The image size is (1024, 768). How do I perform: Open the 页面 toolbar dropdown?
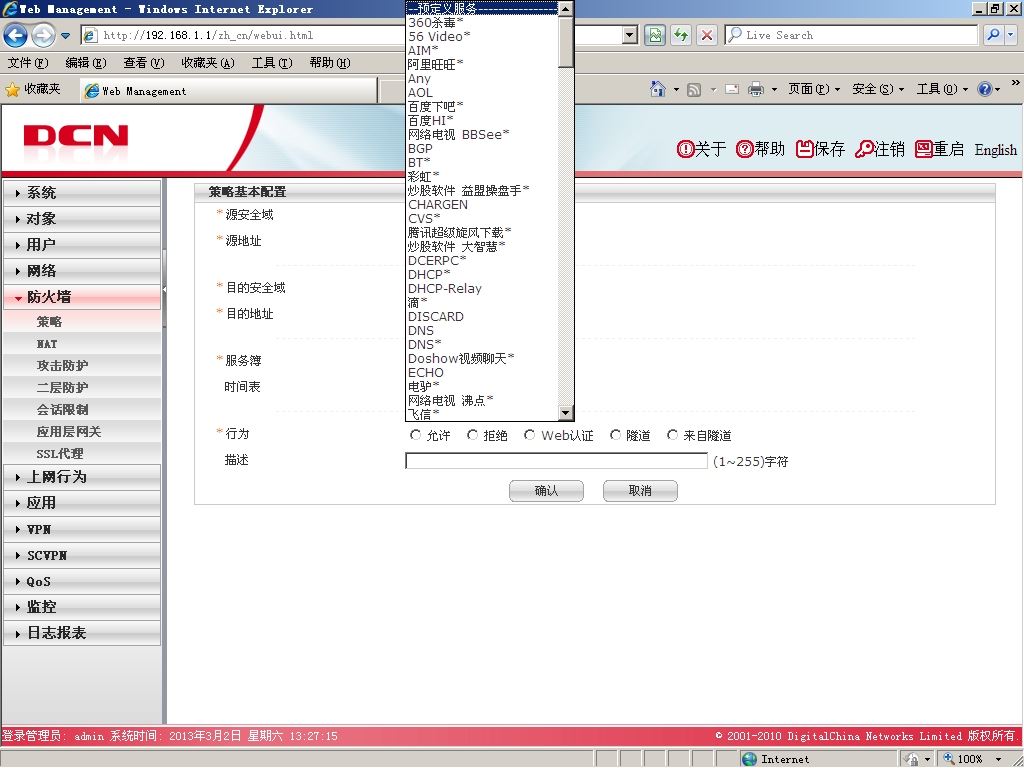click(x=814, y=89)
